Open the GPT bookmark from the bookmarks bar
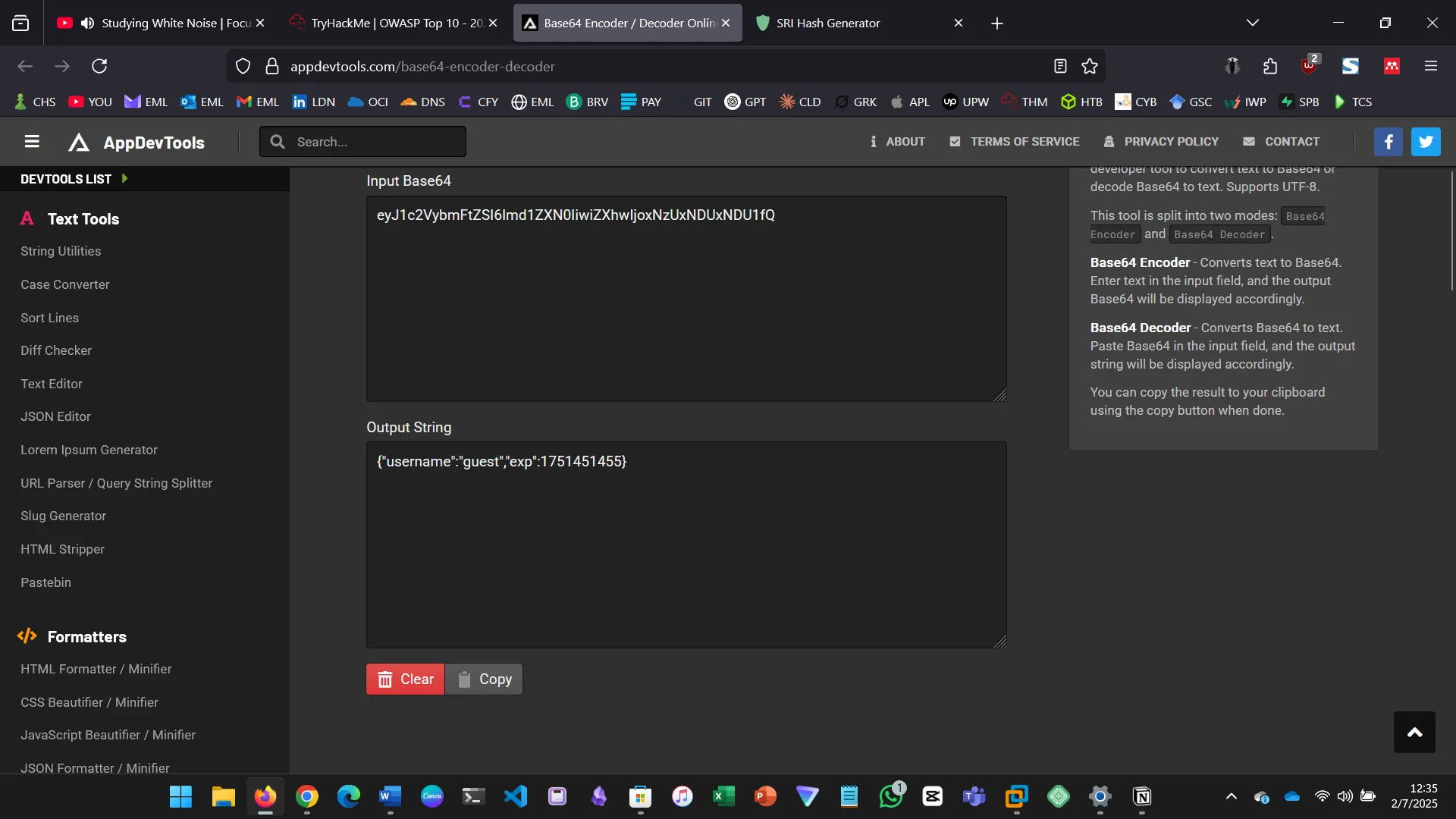 [745, 101]
